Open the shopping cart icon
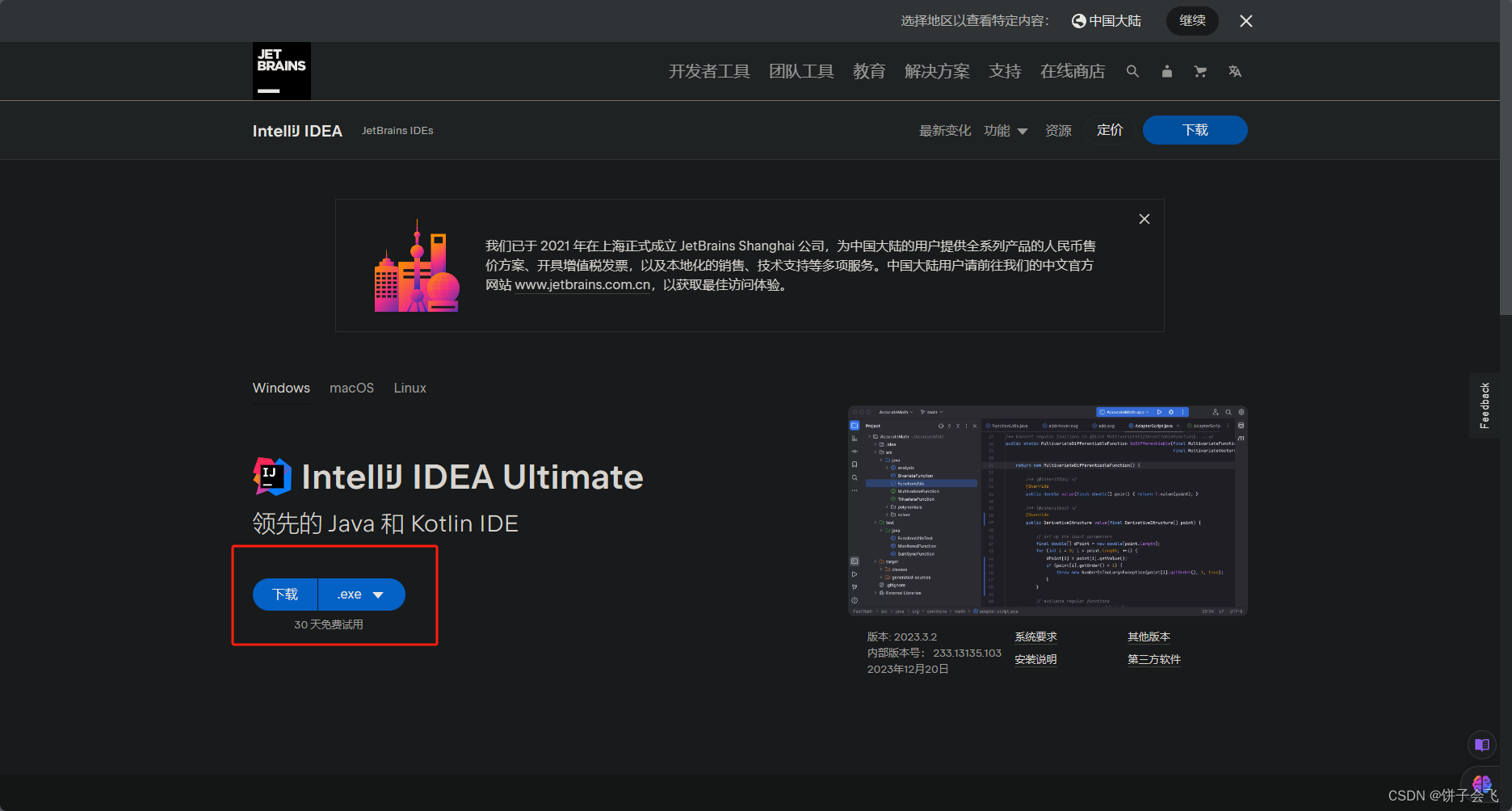This screenshot has width=1512, height=811. click(x=1200, y=71)
